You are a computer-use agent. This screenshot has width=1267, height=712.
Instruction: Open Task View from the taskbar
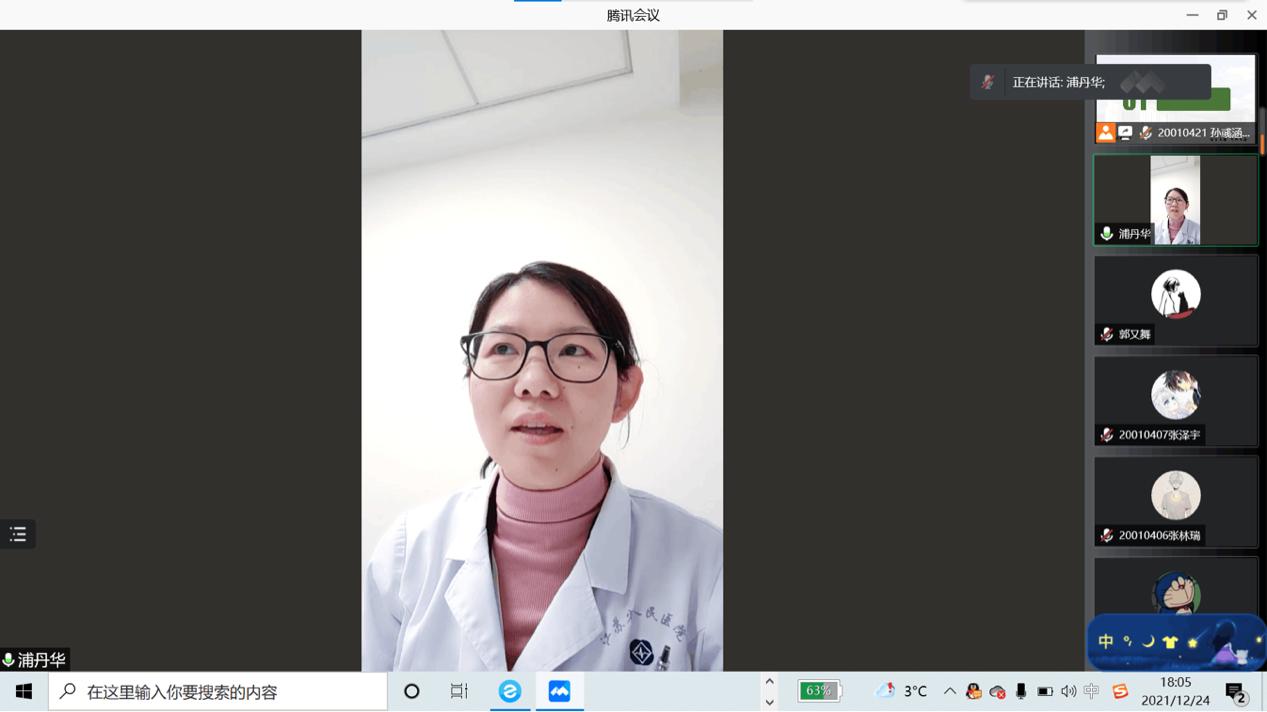[459, 691]
